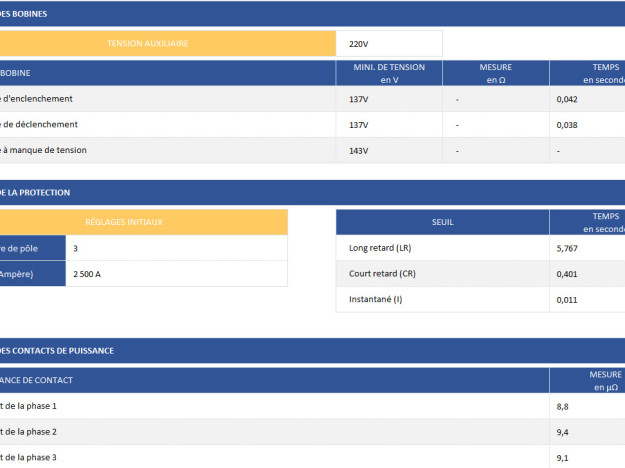The image size is (625, 468).
Task: Click the pole count cell containing 3
Action: [176, 247]
